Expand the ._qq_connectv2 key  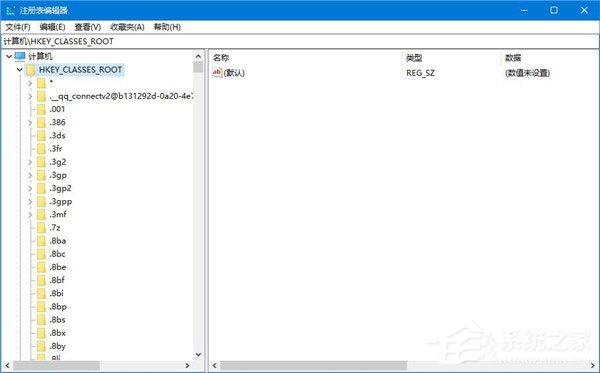[30, 96]
